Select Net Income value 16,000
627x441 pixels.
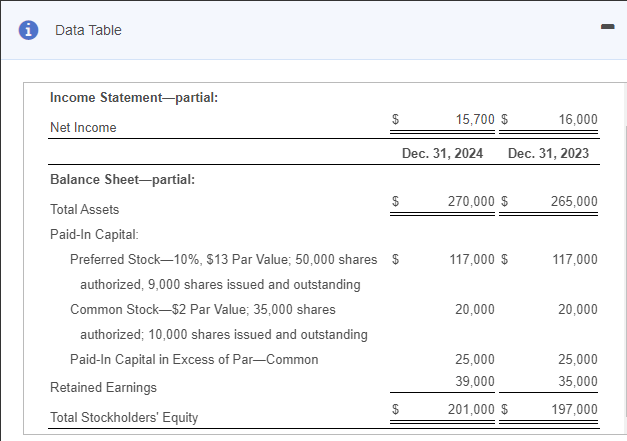[578, 119]
